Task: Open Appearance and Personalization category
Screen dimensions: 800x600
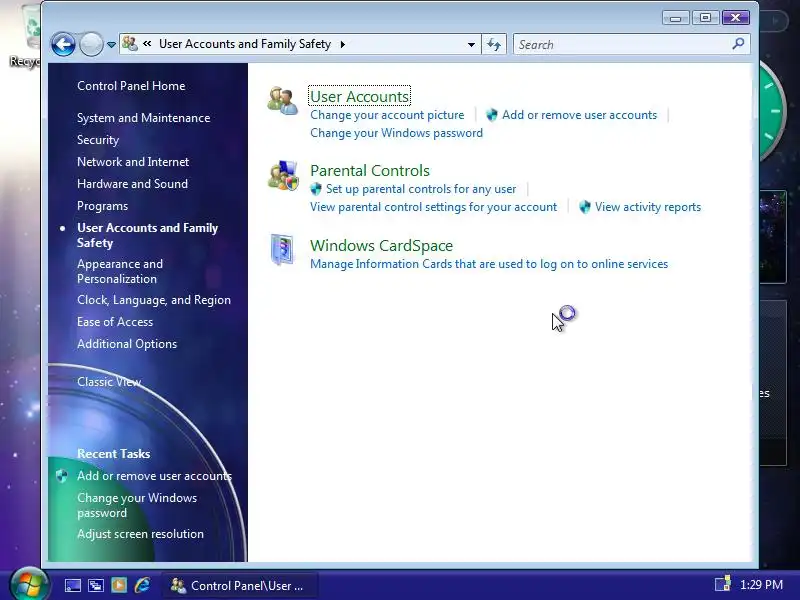Action: (120, 271)
